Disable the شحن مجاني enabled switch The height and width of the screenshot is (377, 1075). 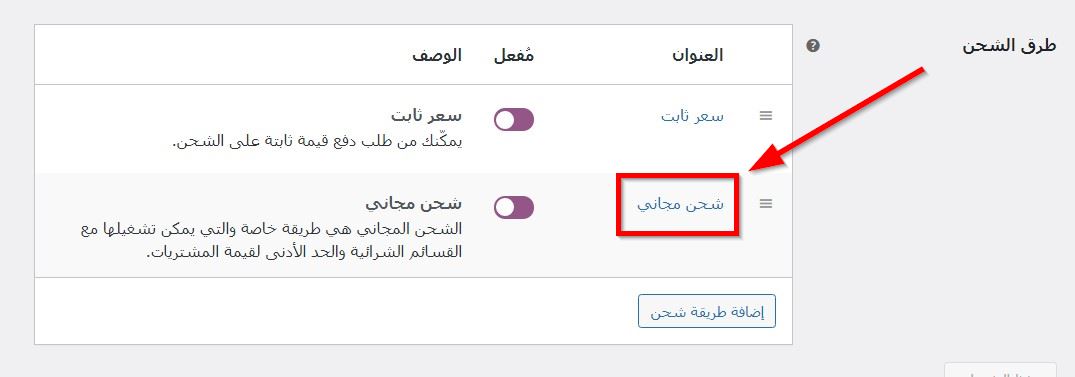[514, 207]
